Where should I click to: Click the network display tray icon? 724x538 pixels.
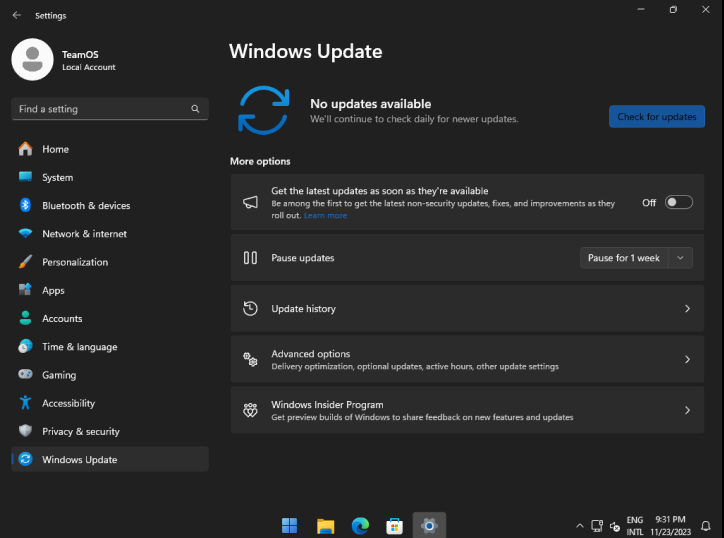click(597, 526)
